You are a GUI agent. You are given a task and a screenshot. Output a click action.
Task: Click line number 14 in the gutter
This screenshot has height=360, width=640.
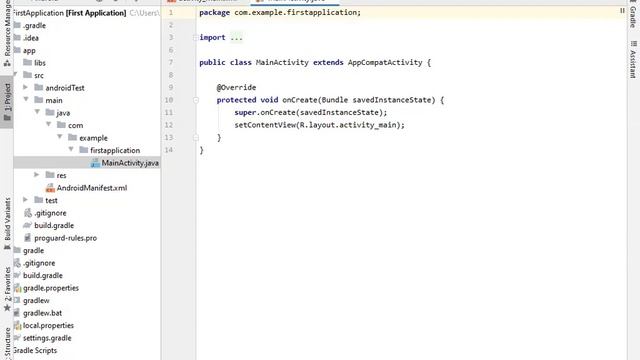click(x=169, y=150)
